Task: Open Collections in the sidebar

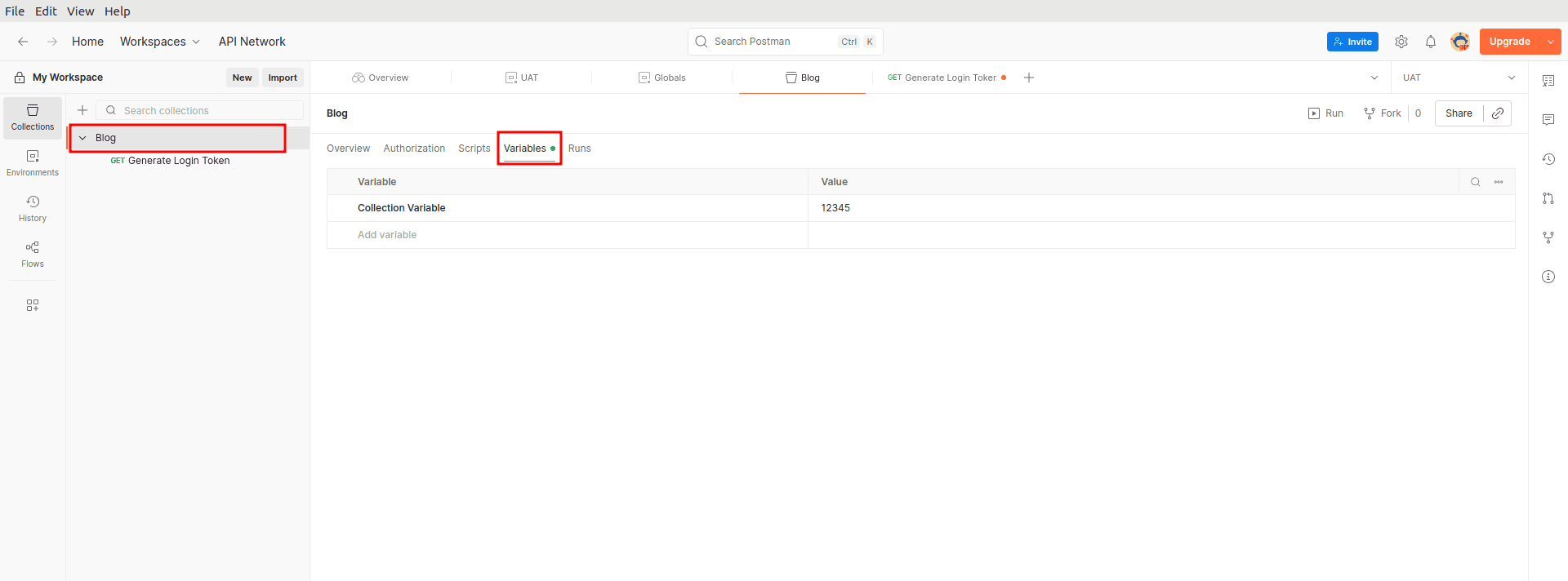Action: pos(33,118)
